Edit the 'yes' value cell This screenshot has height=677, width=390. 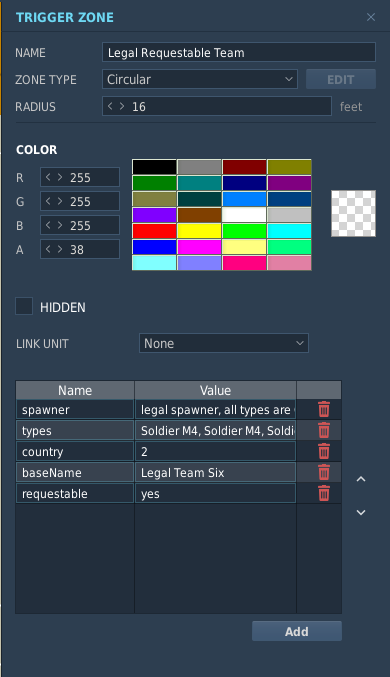[x=215, y=493]
